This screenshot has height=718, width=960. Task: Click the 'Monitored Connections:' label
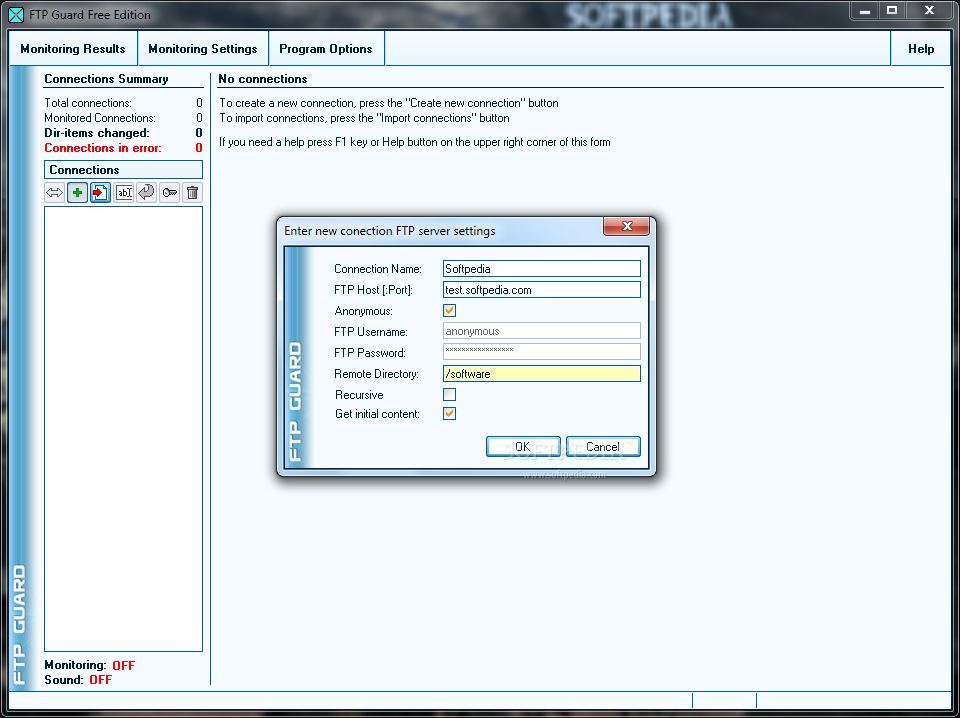pos(100,118)
